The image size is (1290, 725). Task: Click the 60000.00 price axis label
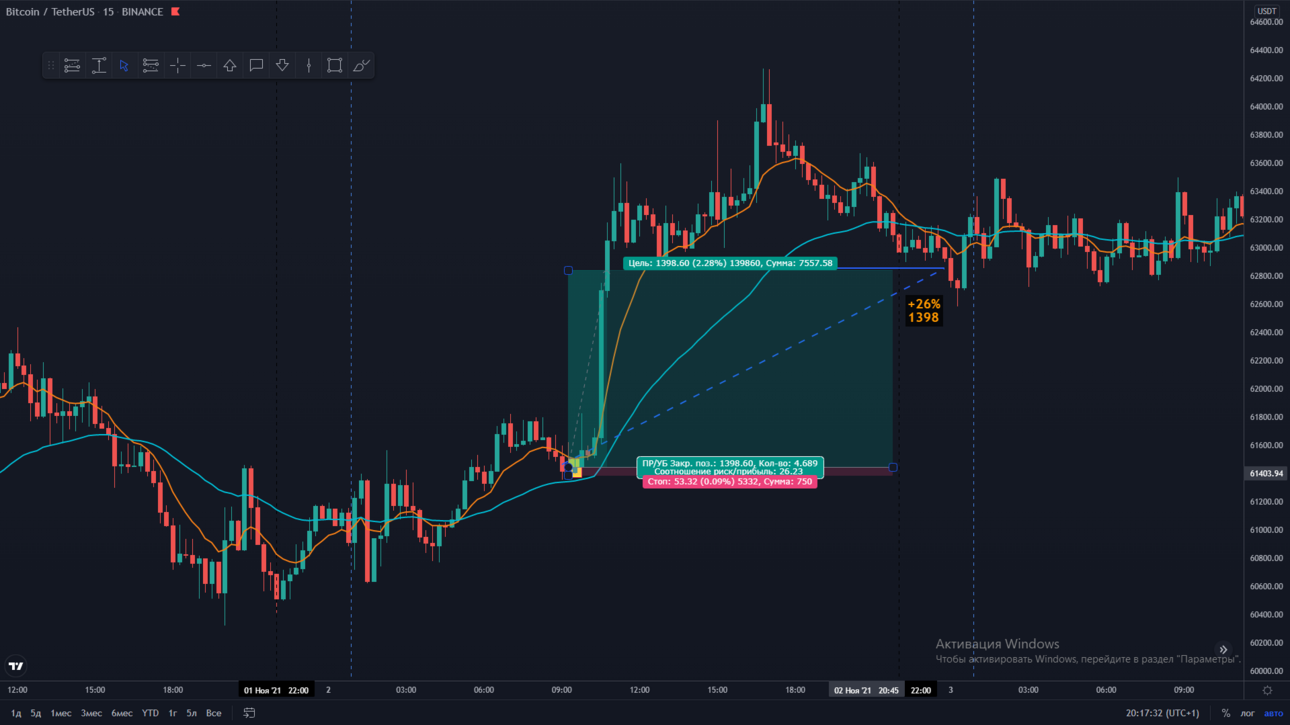[1265, 672]
